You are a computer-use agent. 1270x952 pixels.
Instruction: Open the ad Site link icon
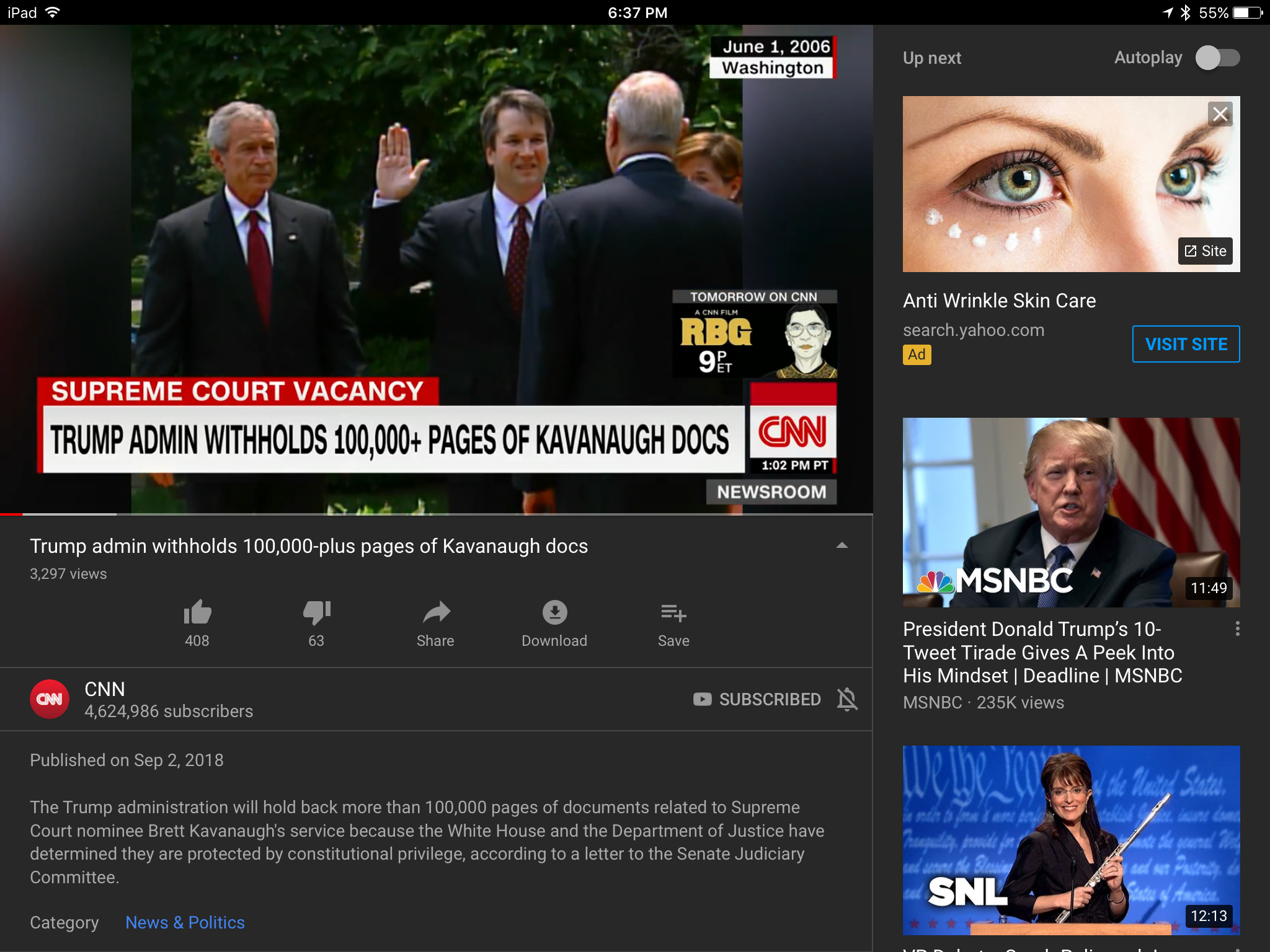pos(1205,251)
